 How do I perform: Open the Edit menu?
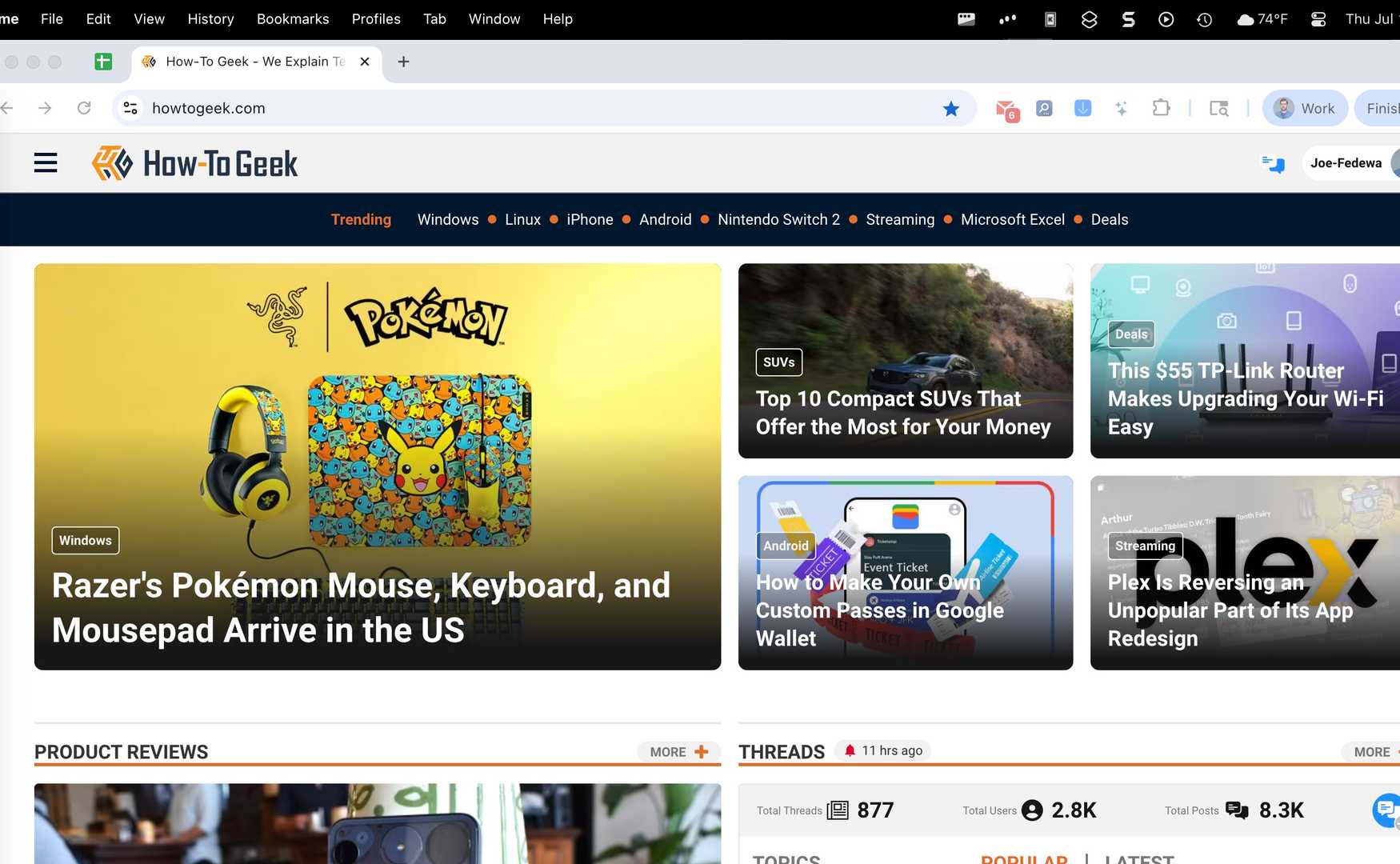pos(98,19)
